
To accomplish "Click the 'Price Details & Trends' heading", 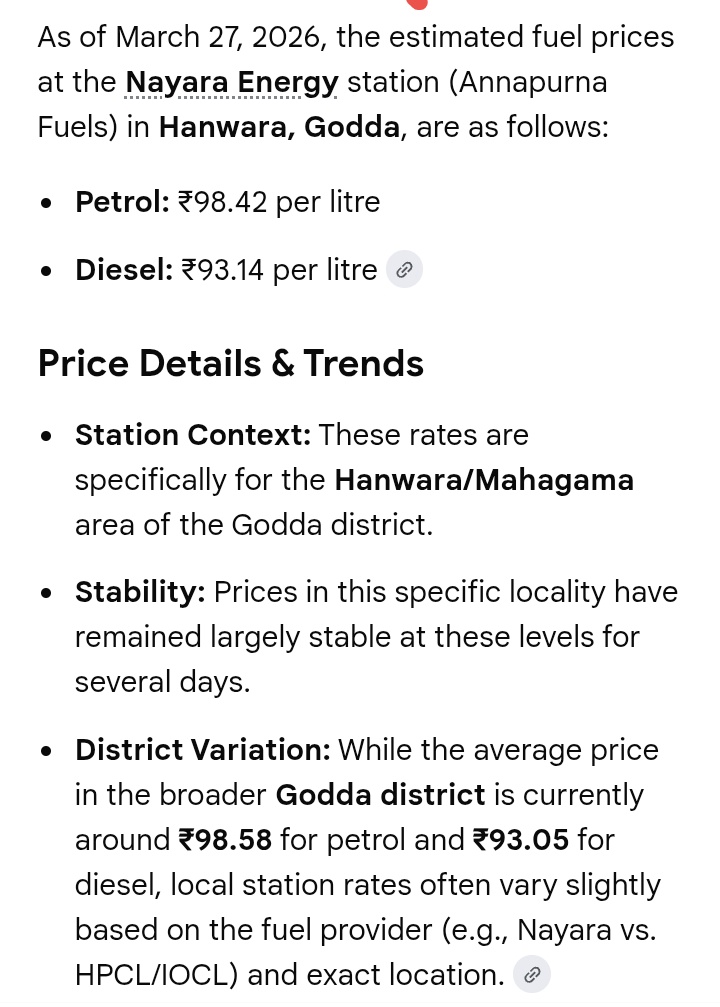I will (x=231, y=363).
